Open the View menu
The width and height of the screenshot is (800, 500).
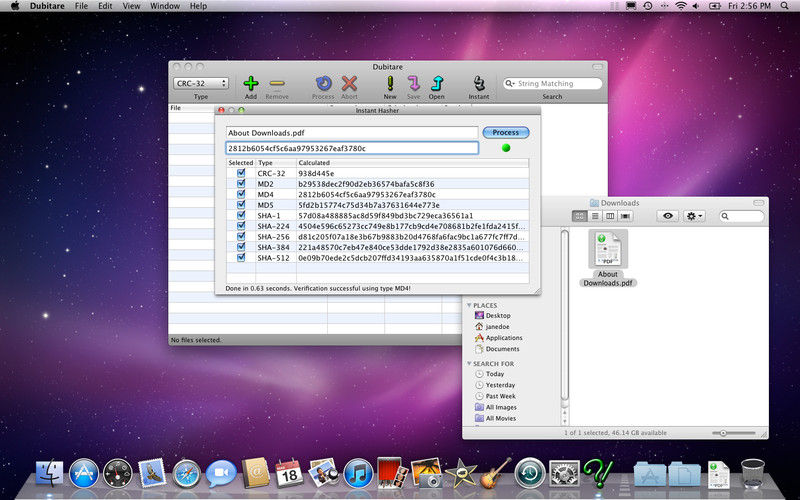click(131, 6)
